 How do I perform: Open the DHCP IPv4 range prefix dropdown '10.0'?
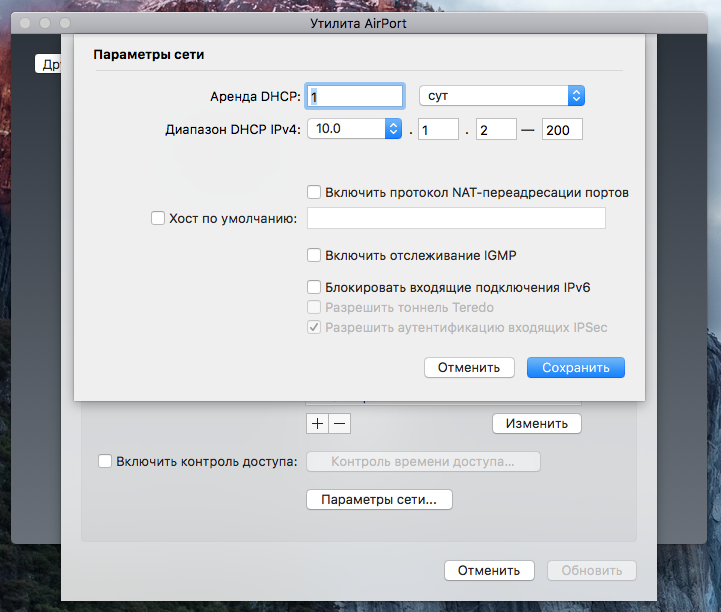coord(355,129)
